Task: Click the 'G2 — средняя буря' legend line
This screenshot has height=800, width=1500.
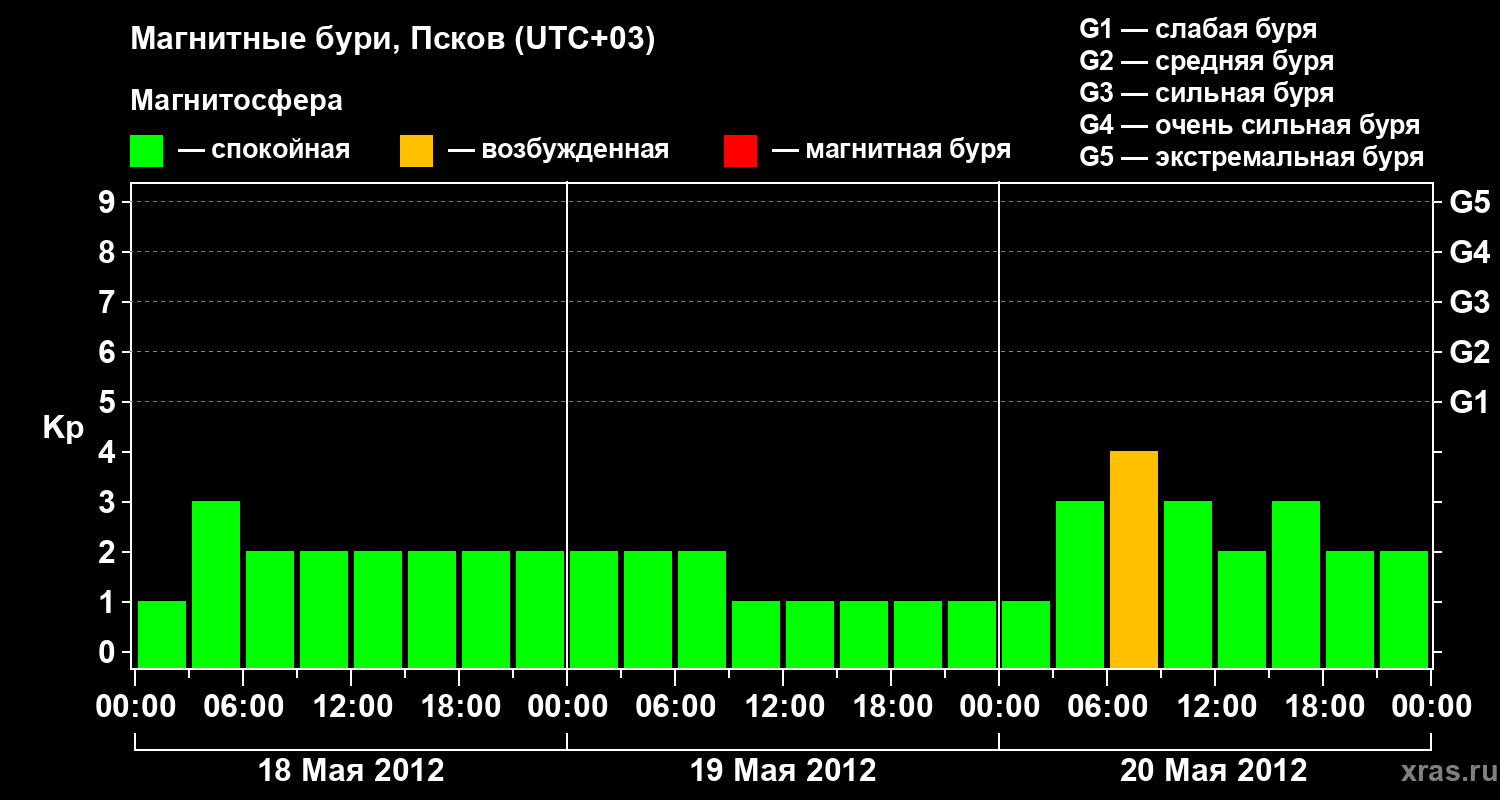Action: (1207, 61)
